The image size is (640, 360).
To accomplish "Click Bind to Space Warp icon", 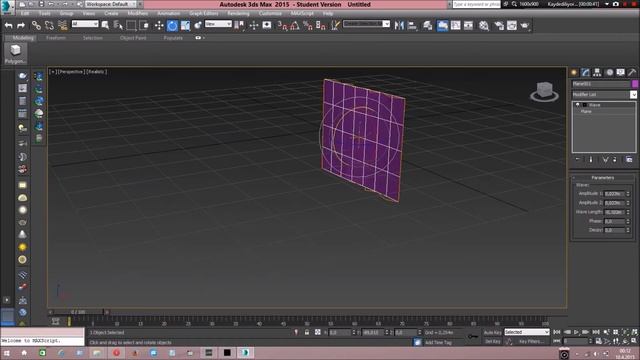I will (62, 25).
